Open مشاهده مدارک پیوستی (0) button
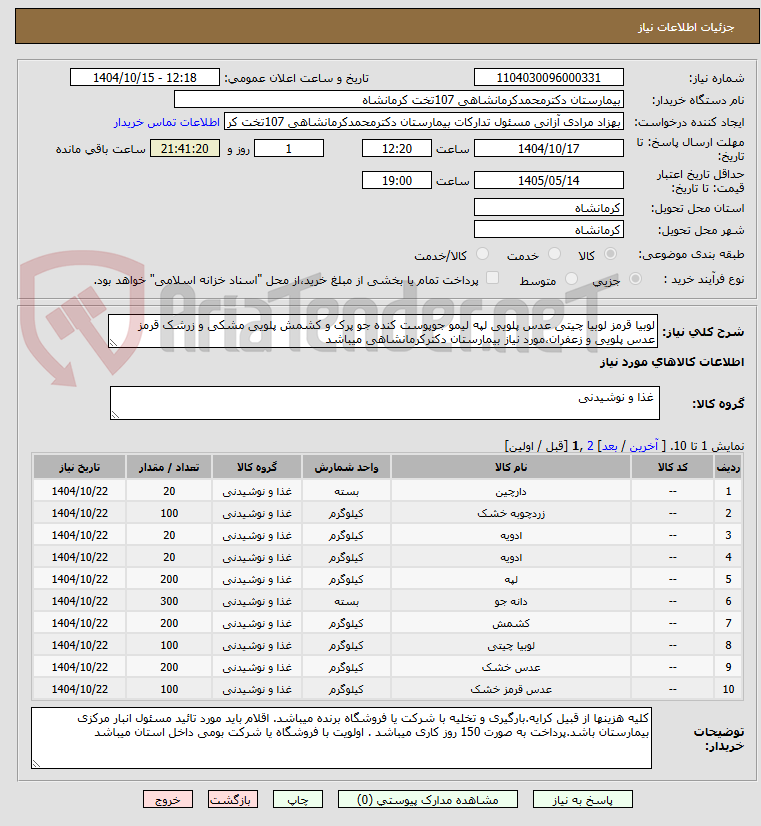This screenshot has height=826, width=761. tap(428, 799)
